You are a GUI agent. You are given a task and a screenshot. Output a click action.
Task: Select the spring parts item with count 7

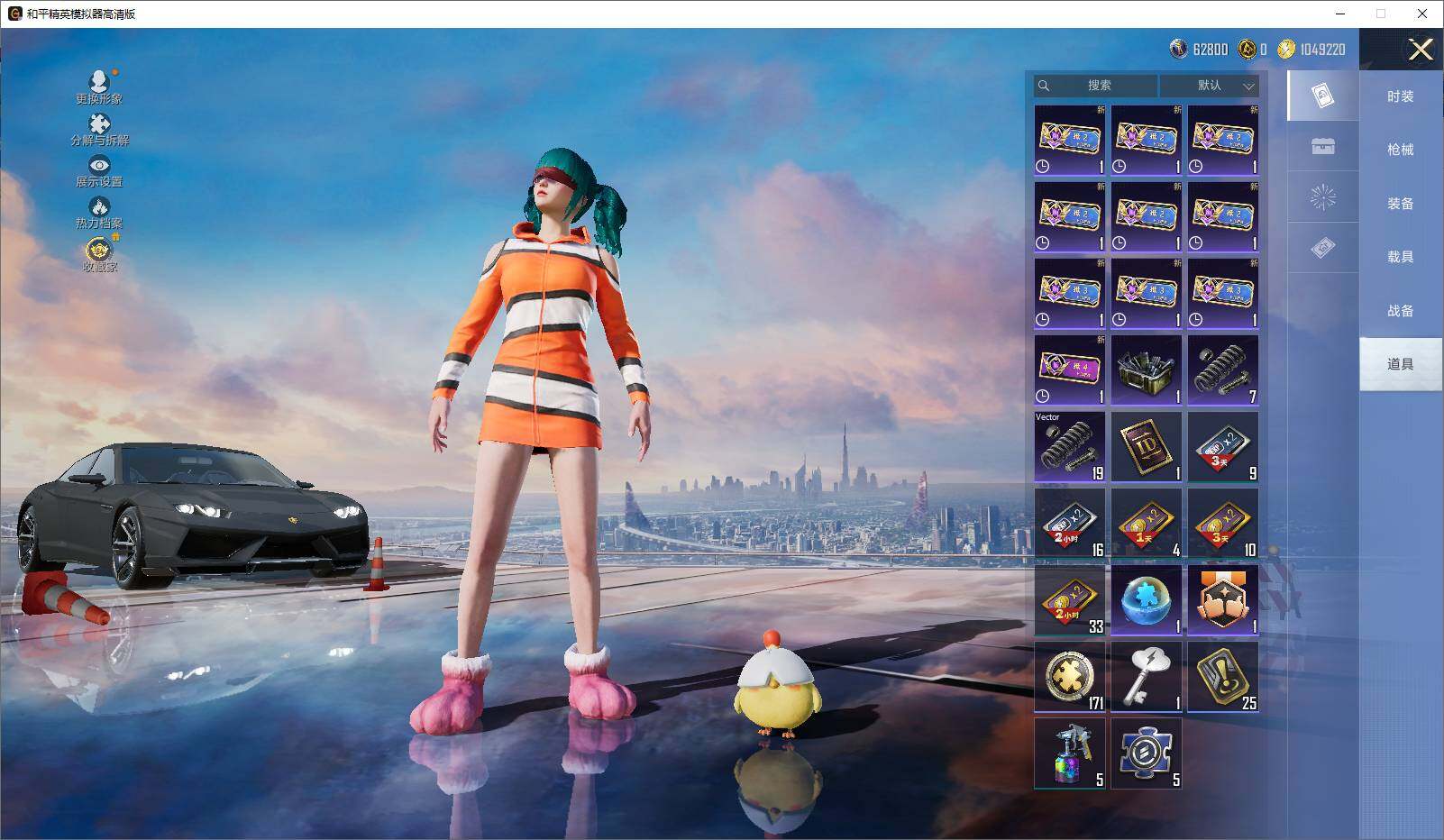pos(1223,370)
